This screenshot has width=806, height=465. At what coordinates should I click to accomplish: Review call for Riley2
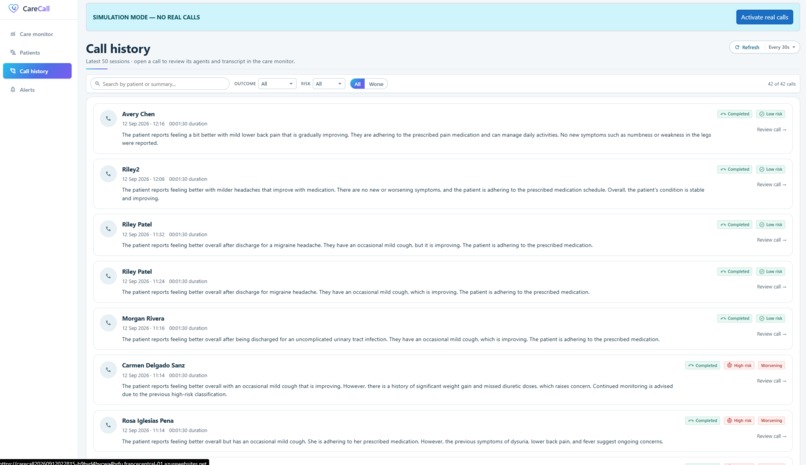(771, 184)
